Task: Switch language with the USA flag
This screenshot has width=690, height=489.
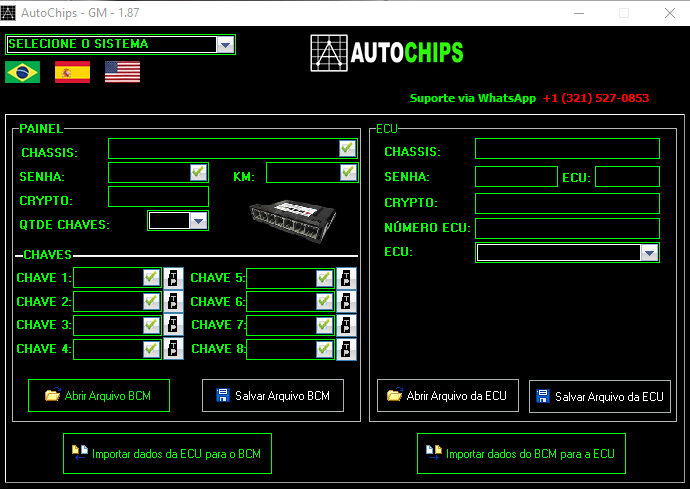Action: (122, 72)
